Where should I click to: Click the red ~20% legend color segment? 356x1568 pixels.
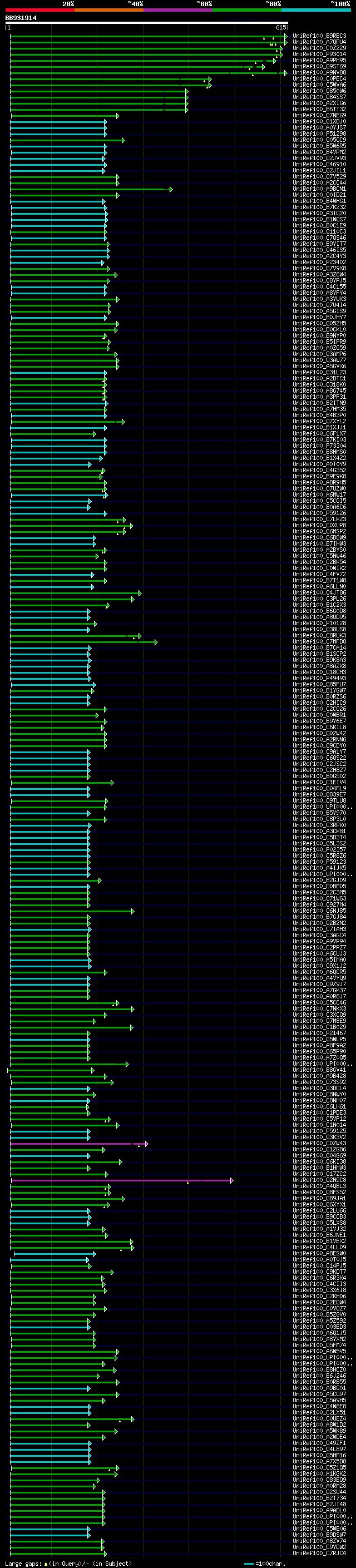pos(39,10)
